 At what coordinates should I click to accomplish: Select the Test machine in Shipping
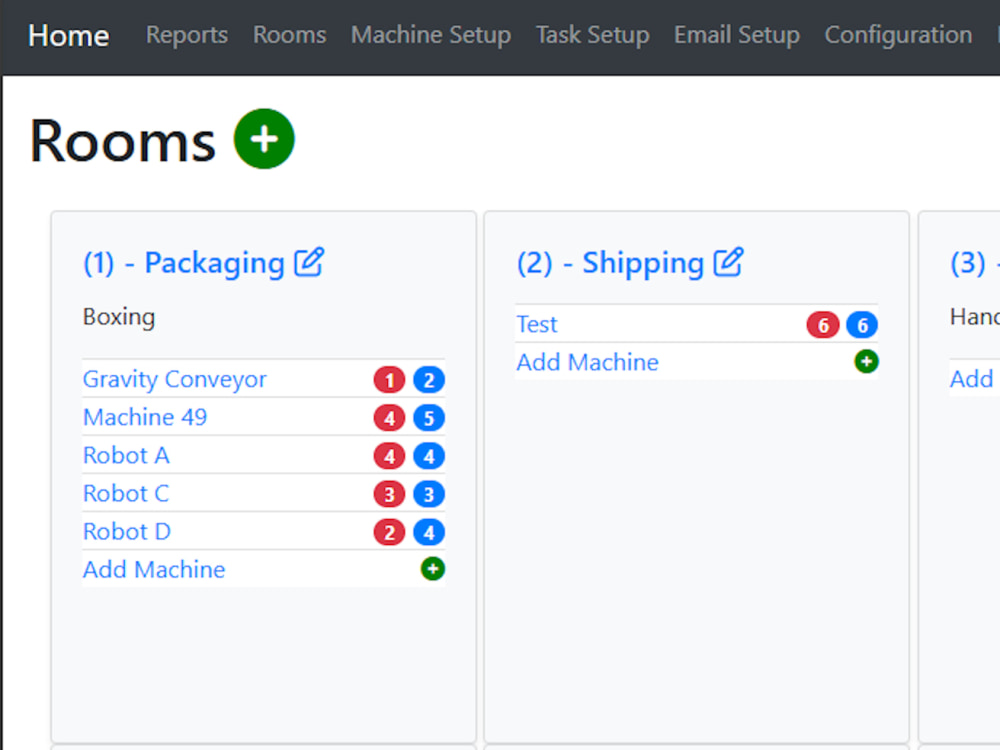click(537, 323)
